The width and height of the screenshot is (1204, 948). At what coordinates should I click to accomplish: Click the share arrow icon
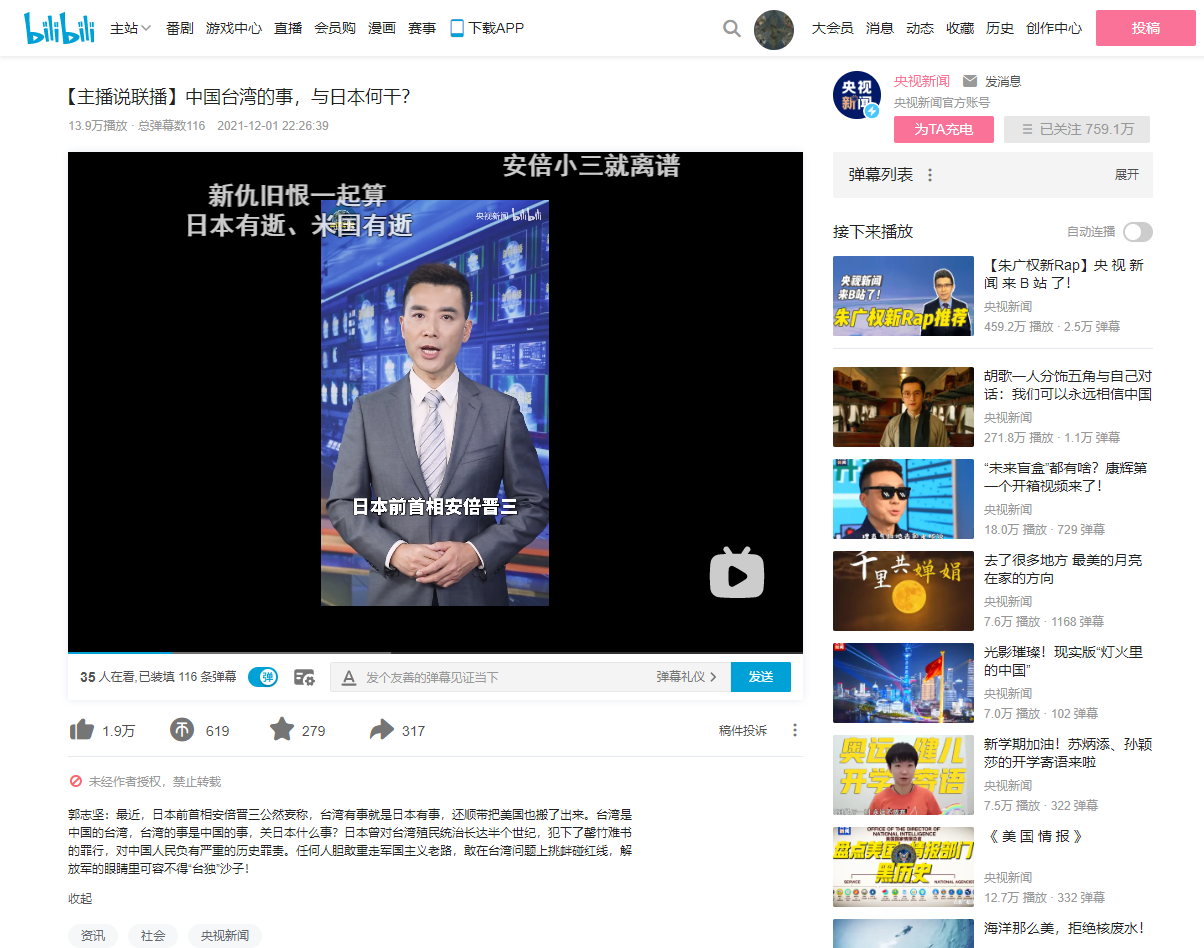(381, 730)
